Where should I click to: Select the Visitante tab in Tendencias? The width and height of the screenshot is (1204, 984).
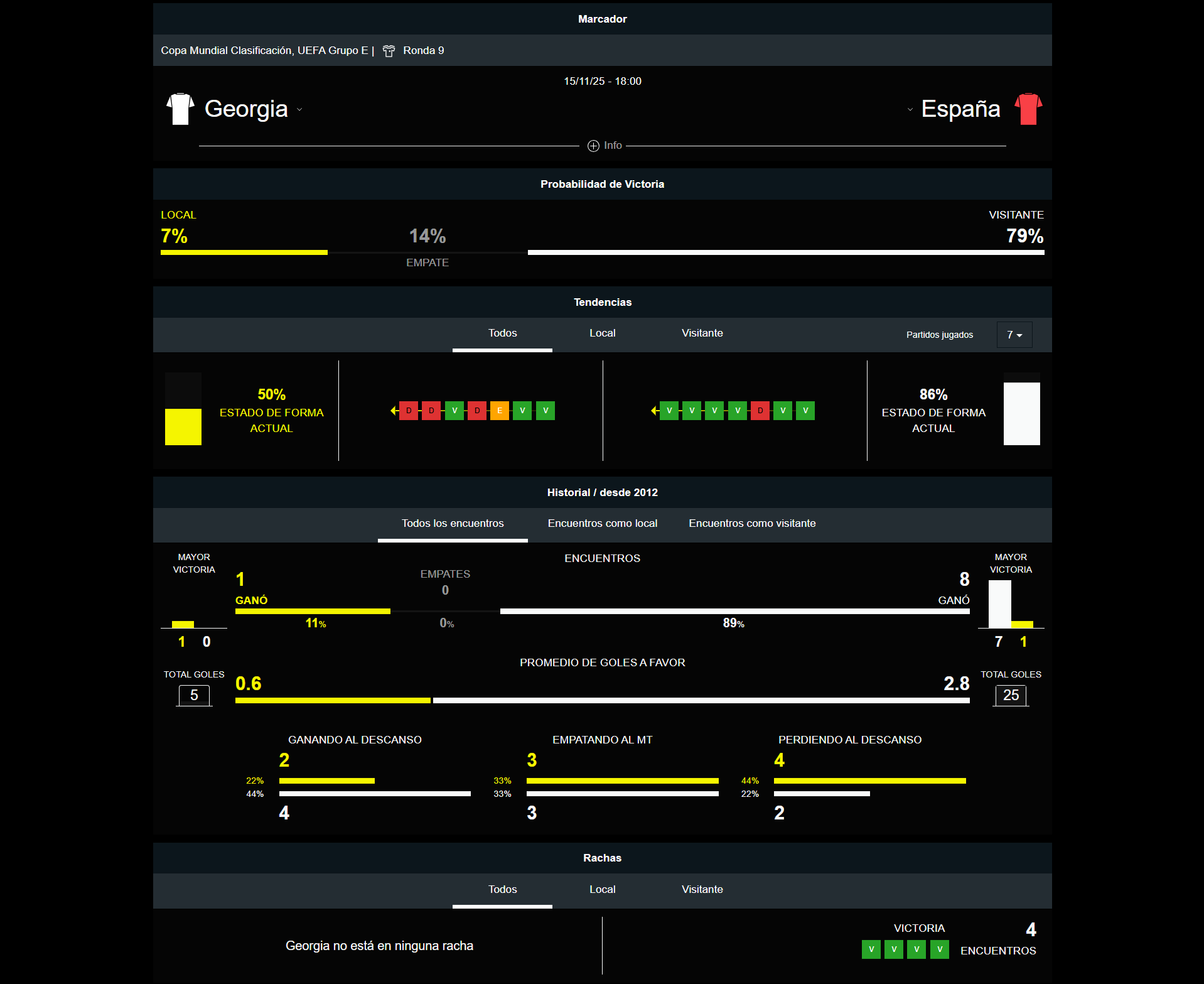click(x=702, y=333)
